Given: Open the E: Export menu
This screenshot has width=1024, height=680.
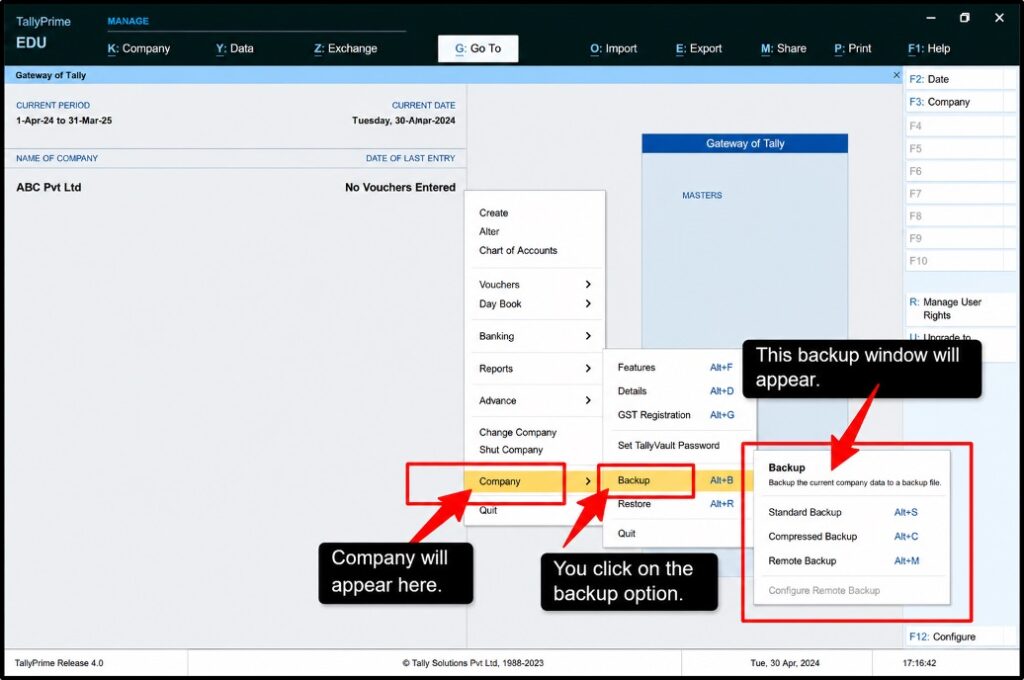Looking at the screenshot, I should [699, 48].
